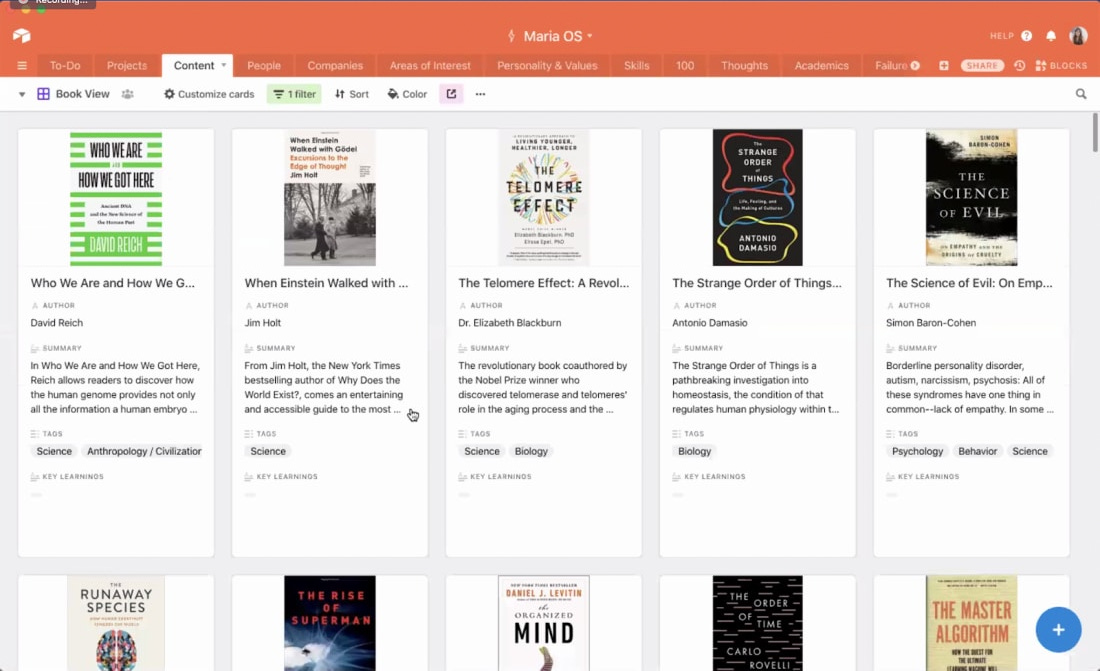Open The Order of Time cover
The height and width of the screenshot is (671, 1100).
pos(758,623)
